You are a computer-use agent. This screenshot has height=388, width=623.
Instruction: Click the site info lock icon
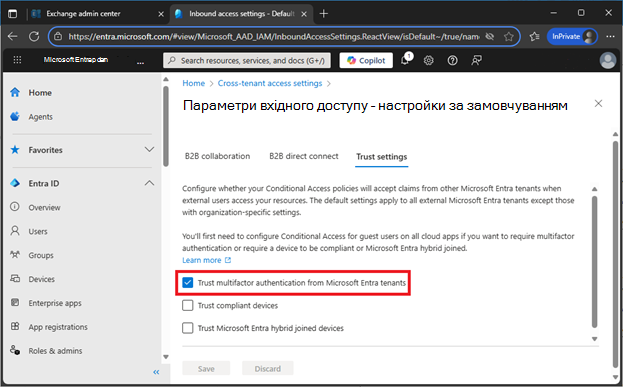(58, 37)
